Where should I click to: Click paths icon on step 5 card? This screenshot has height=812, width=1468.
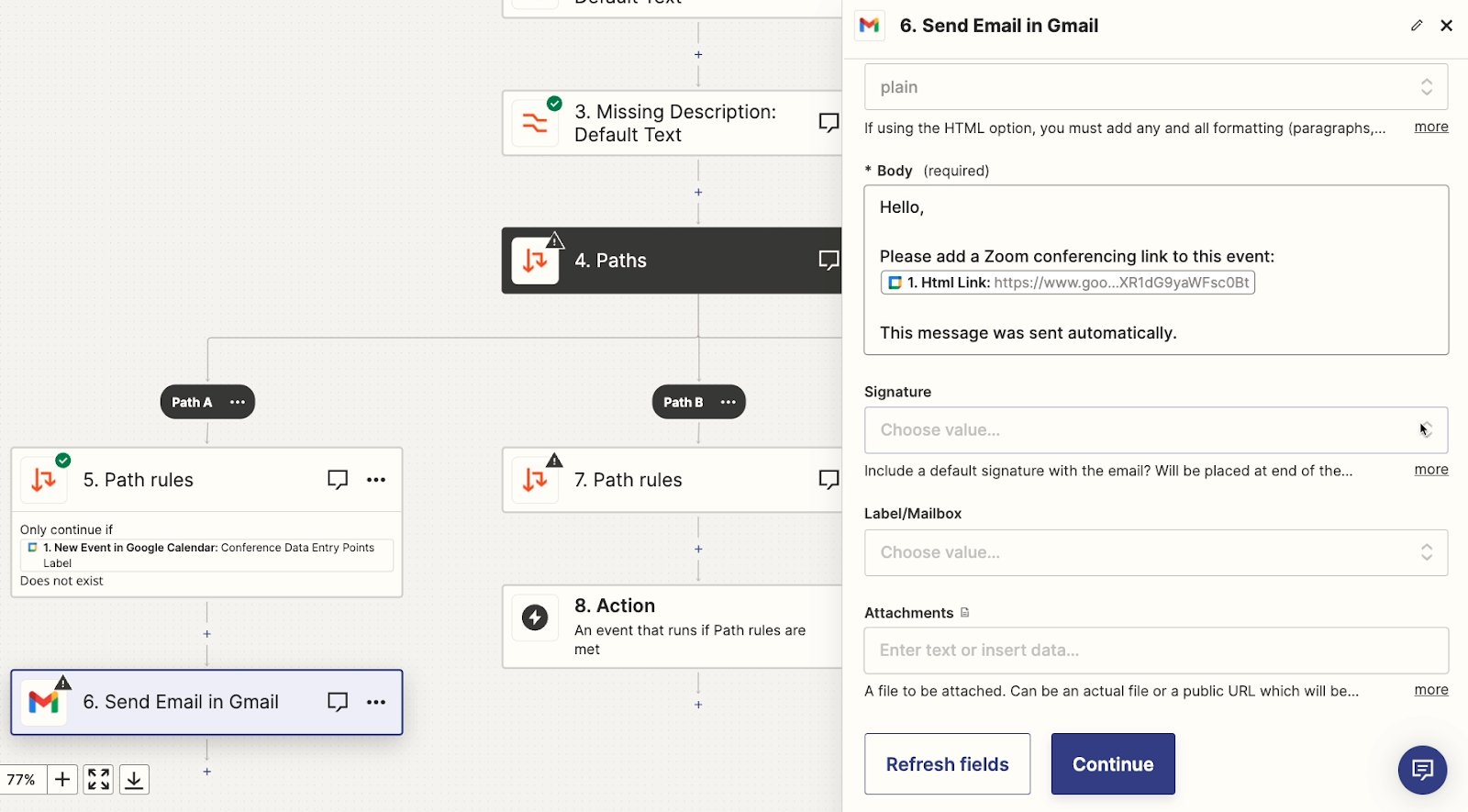coord(44,480)
